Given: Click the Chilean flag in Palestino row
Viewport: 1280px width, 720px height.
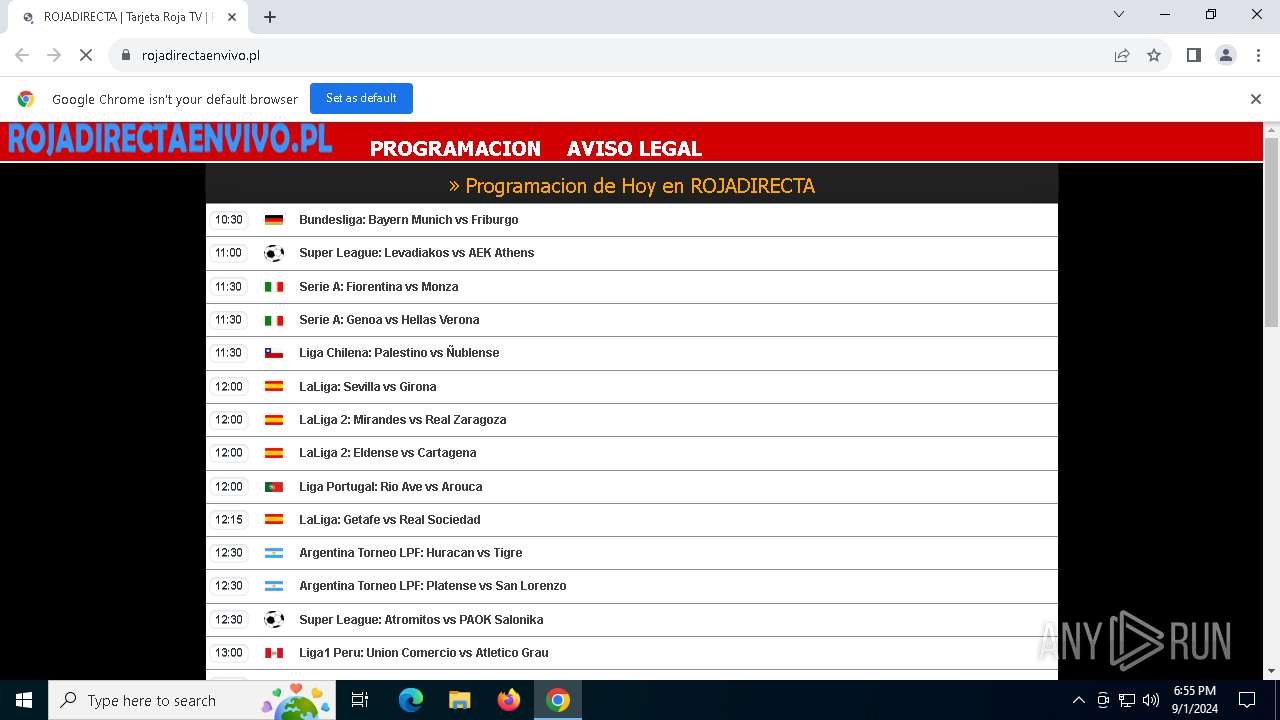Looking at the screenshot, I should (274, 353).
